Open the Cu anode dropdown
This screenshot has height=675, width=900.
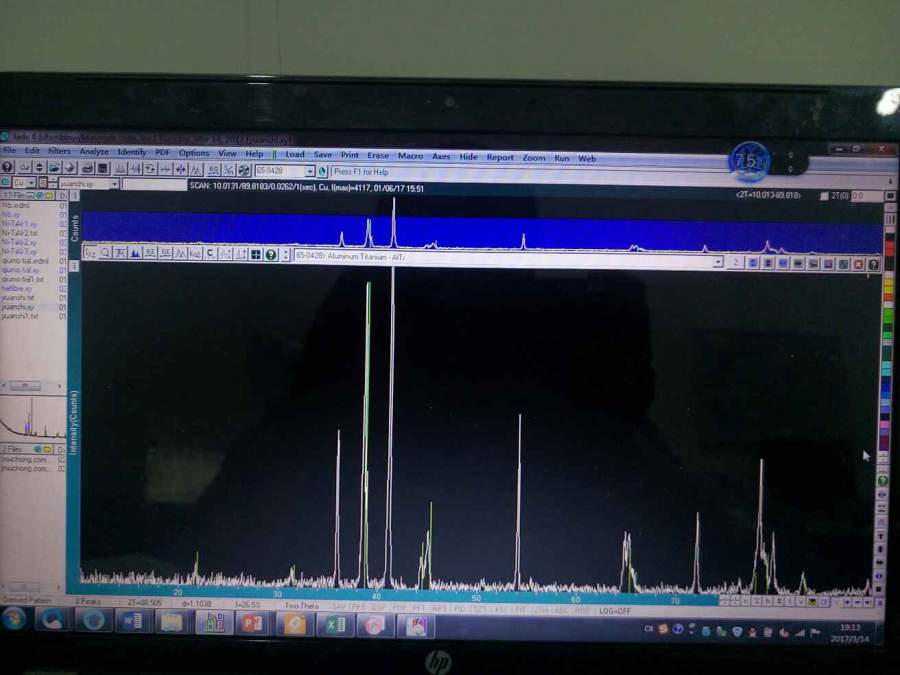coord(31,183)
